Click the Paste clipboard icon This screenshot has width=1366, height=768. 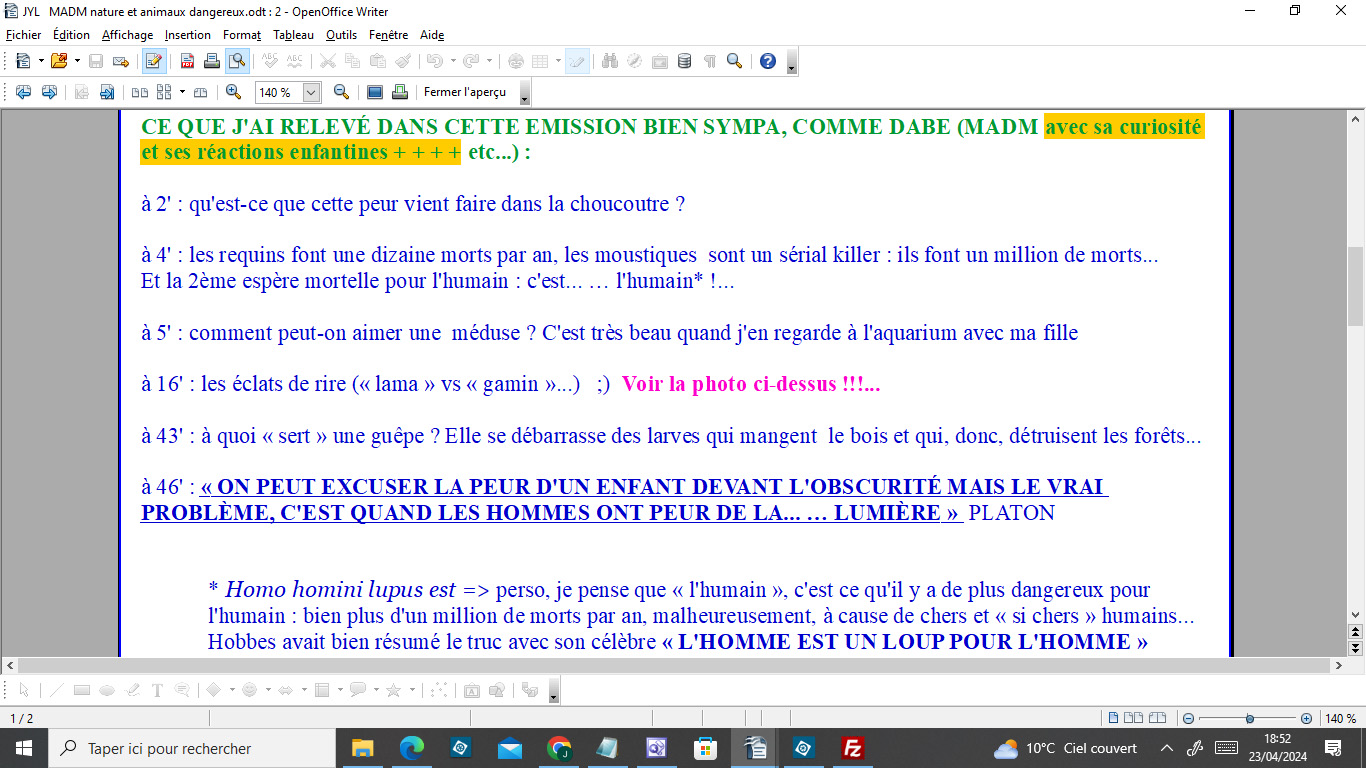point(377,61)
